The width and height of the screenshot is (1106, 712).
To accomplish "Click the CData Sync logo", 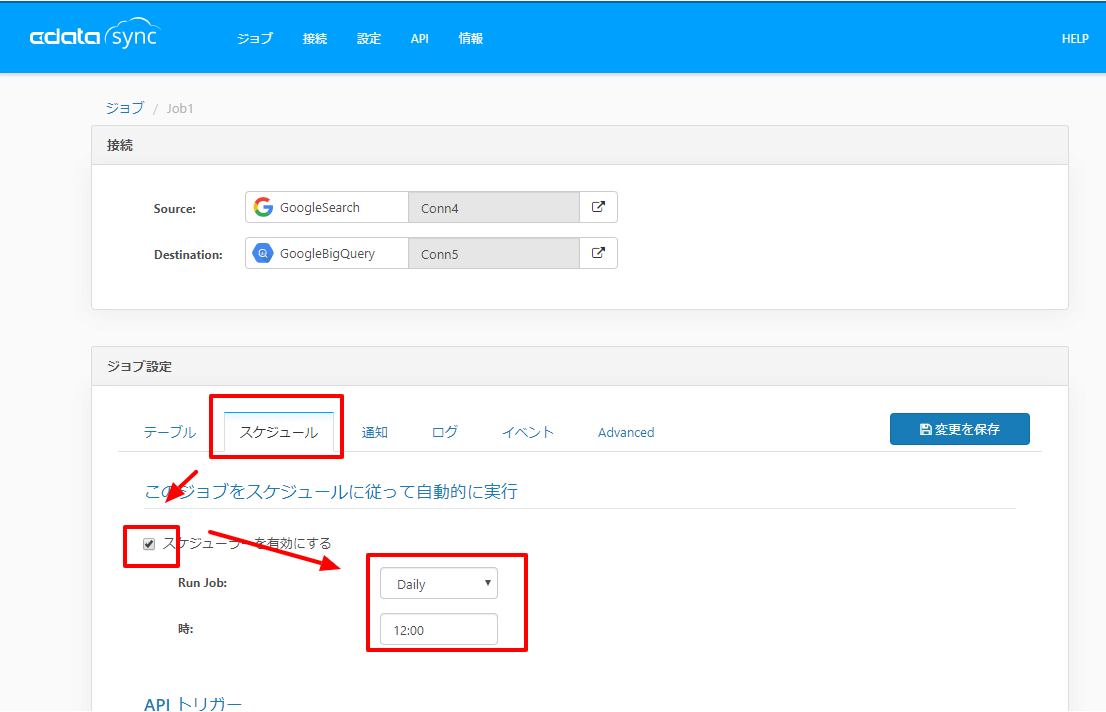I will pyautogui.click(x=95, y=35).
